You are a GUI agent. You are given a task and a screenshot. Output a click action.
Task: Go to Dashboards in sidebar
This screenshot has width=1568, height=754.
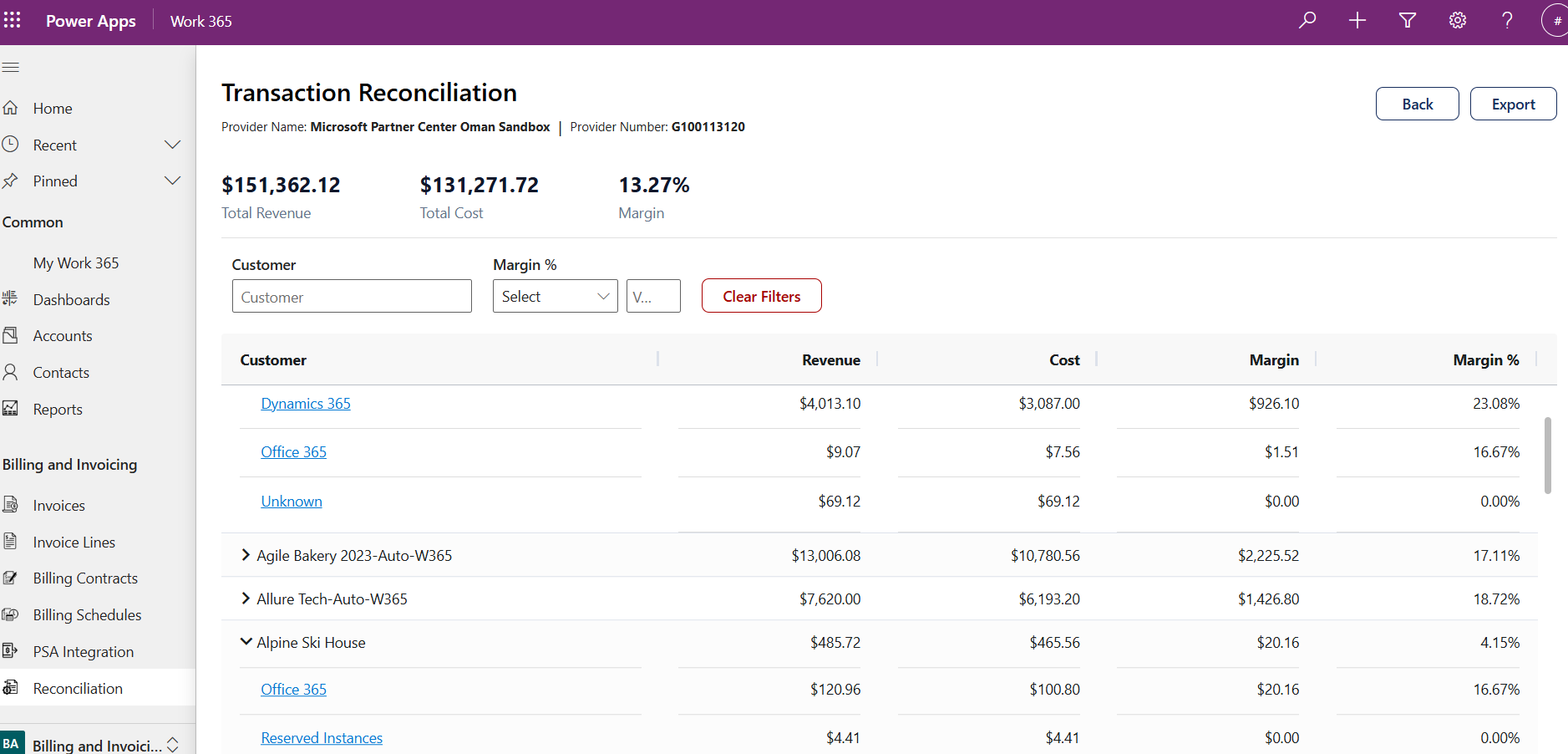[72, 299]
